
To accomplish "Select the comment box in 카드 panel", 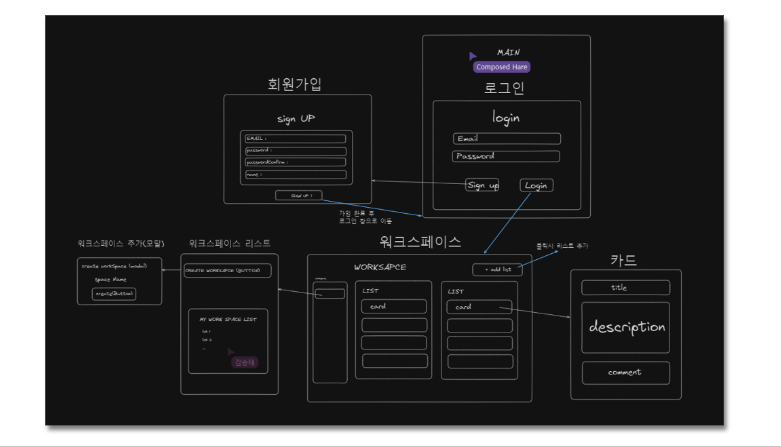I will 626,372.
